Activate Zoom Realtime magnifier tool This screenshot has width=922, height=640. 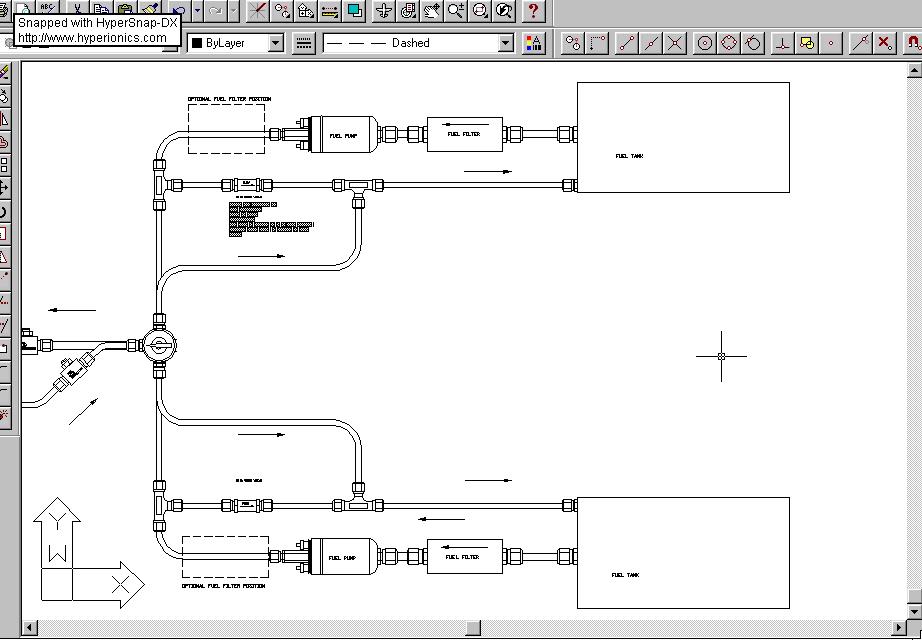pyautogui.click(x=456, y=11)
